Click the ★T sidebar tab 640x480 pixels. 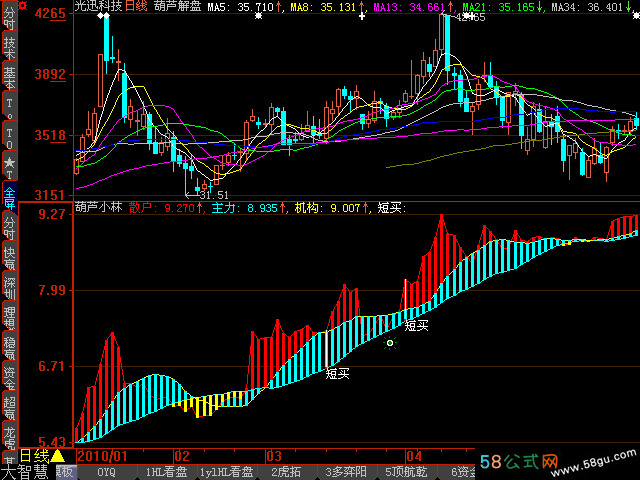(9, 163)
